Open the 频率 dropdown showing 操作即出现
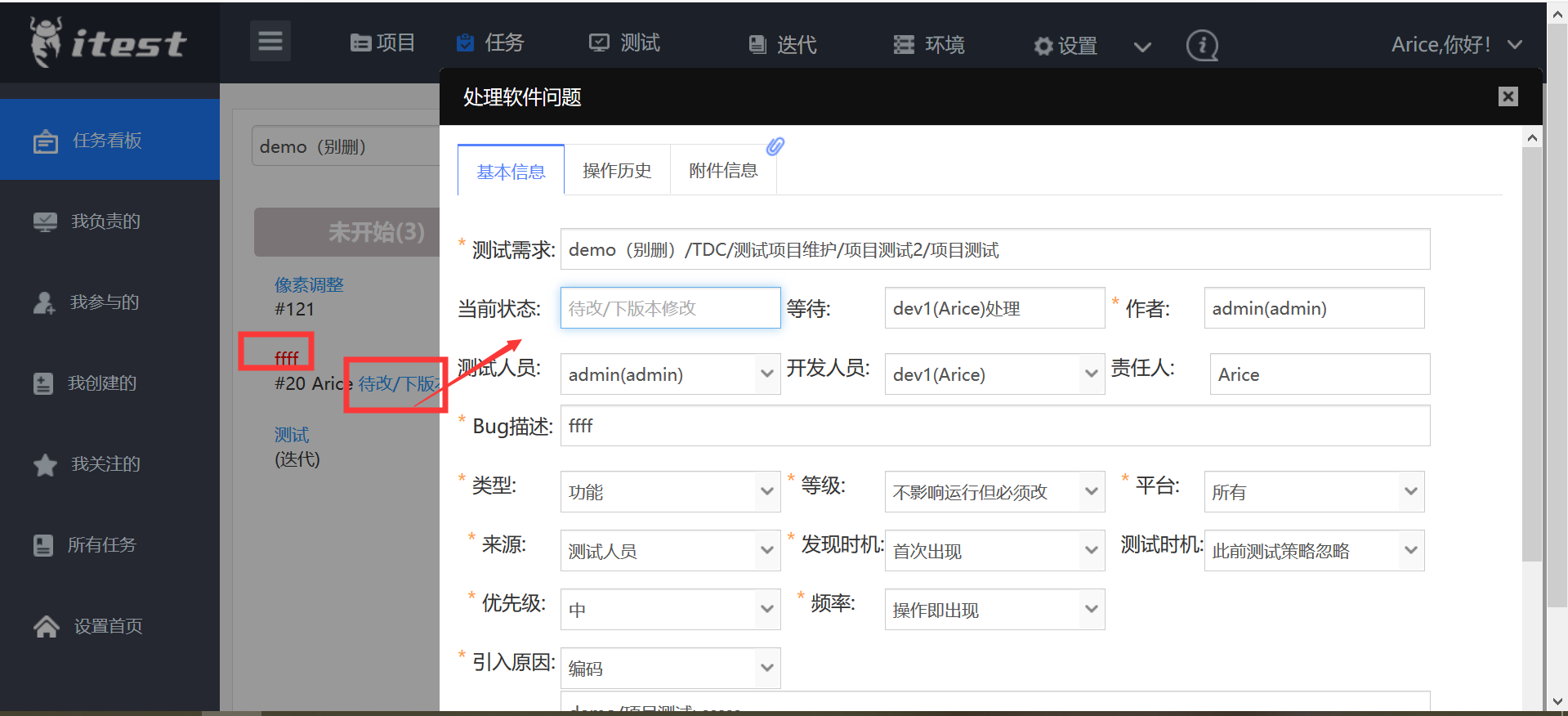 click(994, 610)
